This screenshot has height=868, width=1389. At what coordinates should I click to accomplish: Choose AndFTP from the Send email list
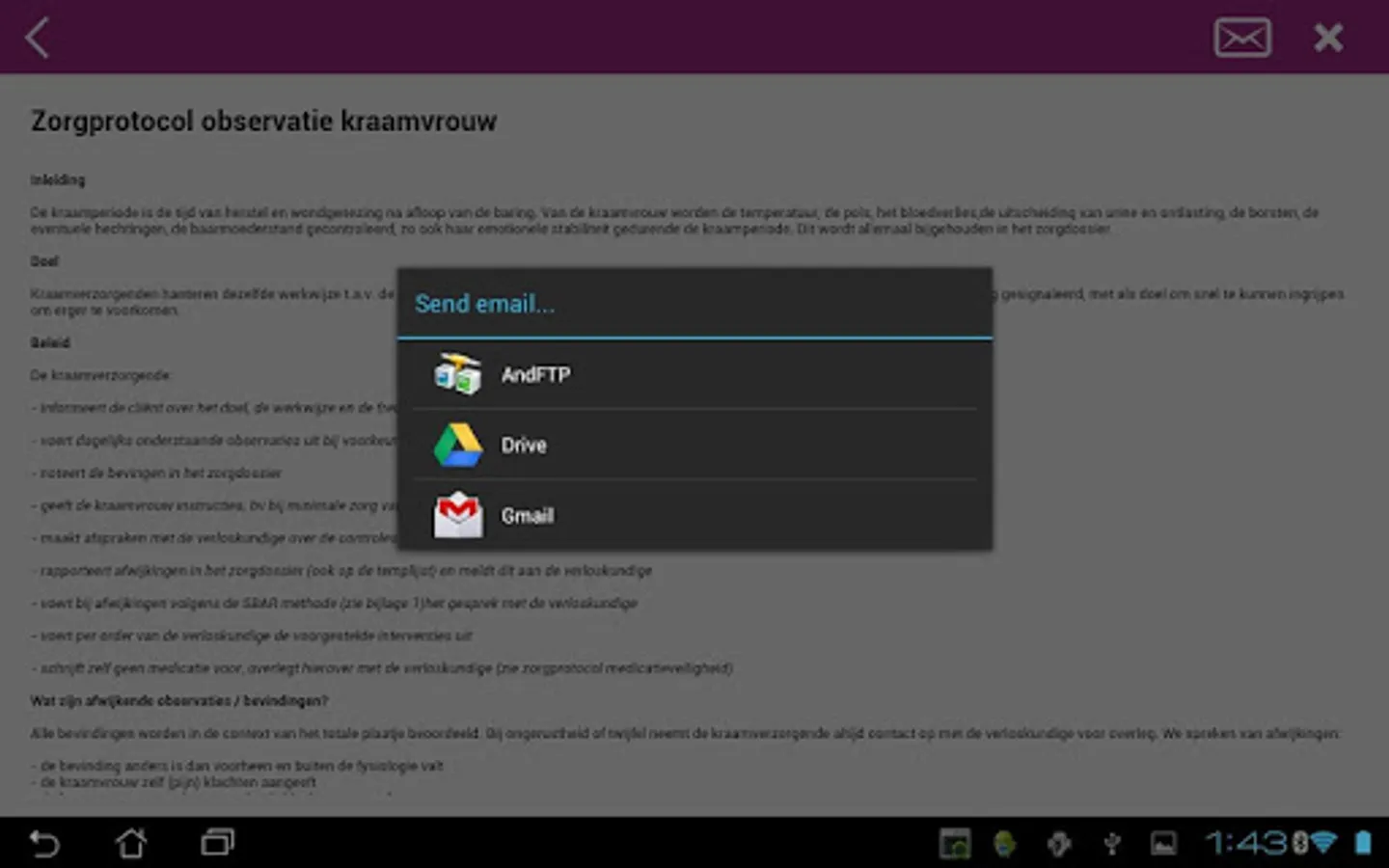tap(694, 374)
